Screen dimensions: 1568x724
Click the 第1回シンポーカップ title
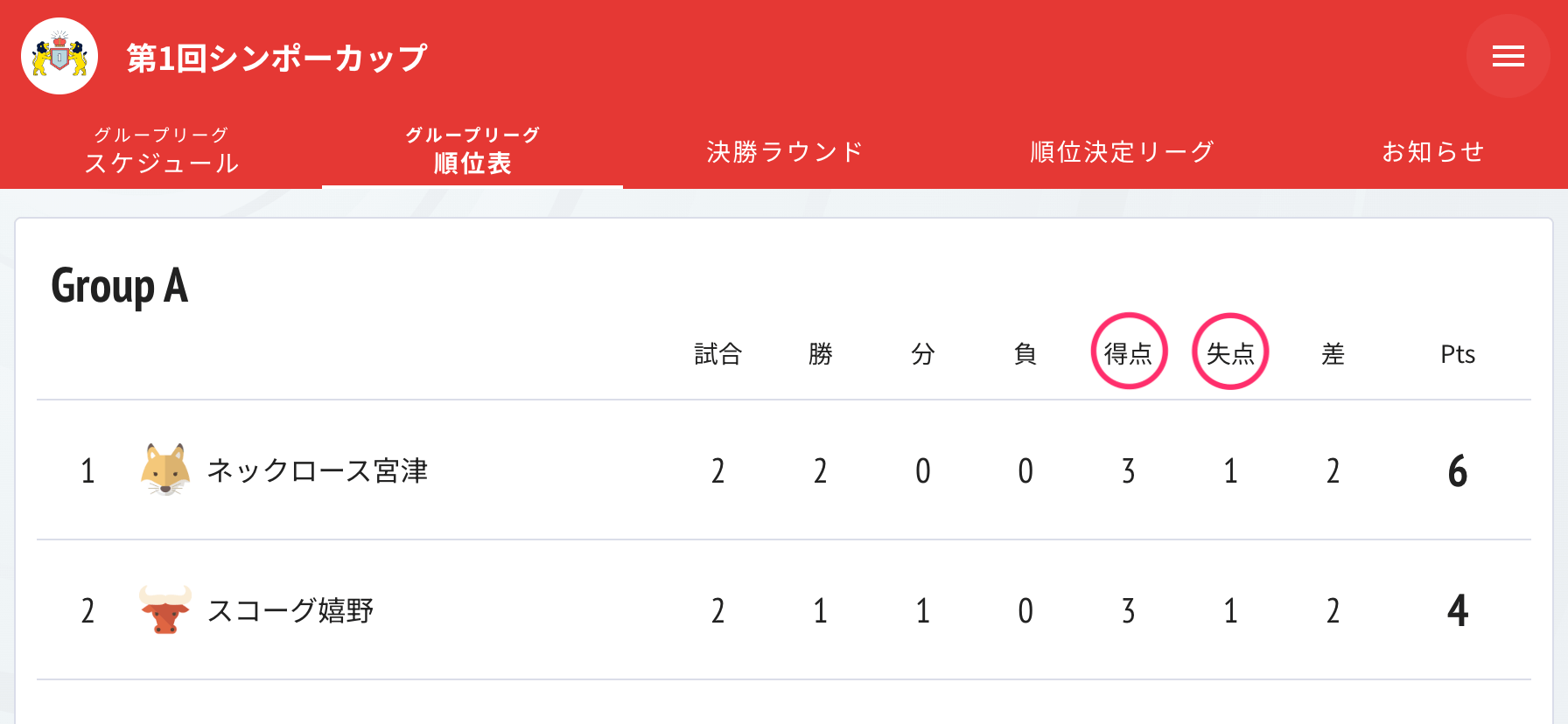(276, 58)
